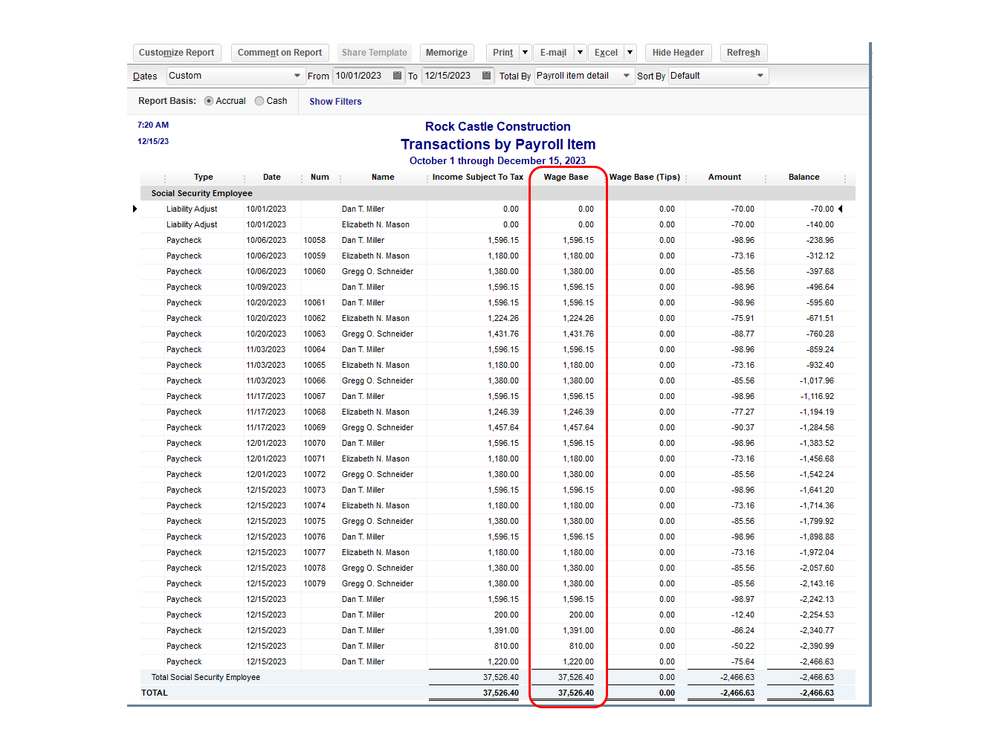Open the Total By Payroll item detail dropdown
Viewport: 999px width, 749px height.
point(624,75)
